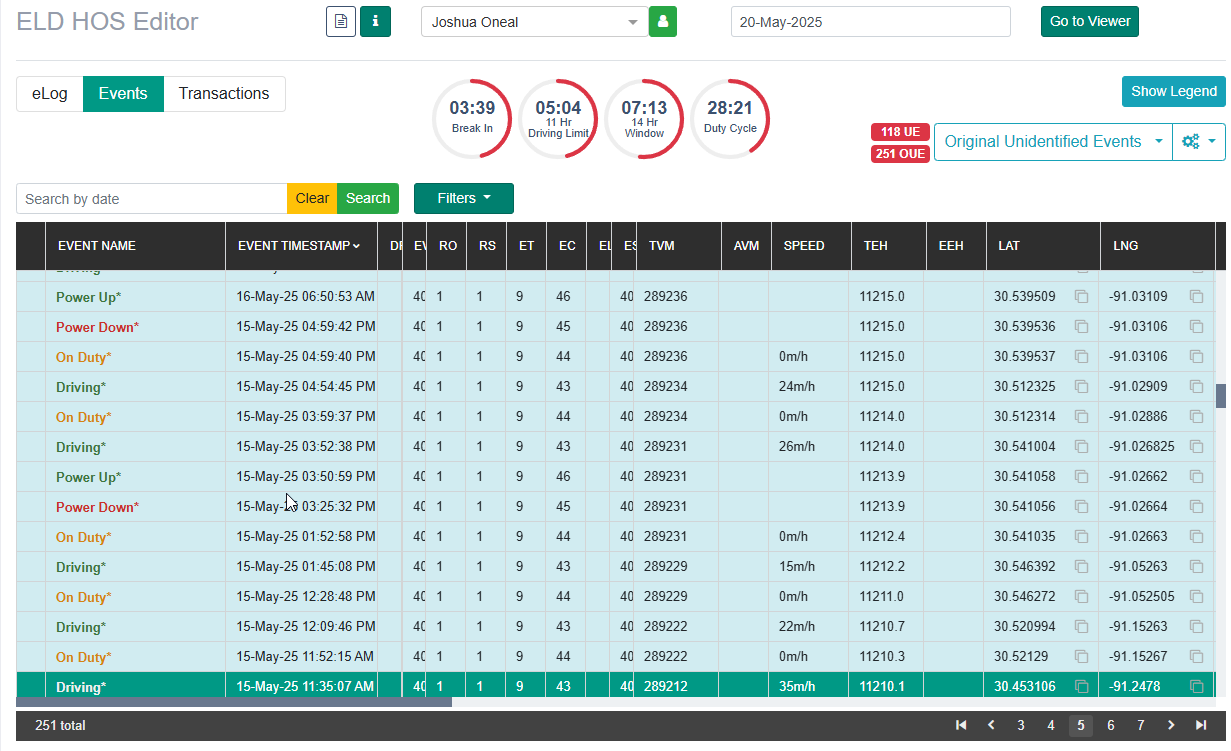Switch to the Transactions tab
The image size is (1231, 751).
point(224,94)
